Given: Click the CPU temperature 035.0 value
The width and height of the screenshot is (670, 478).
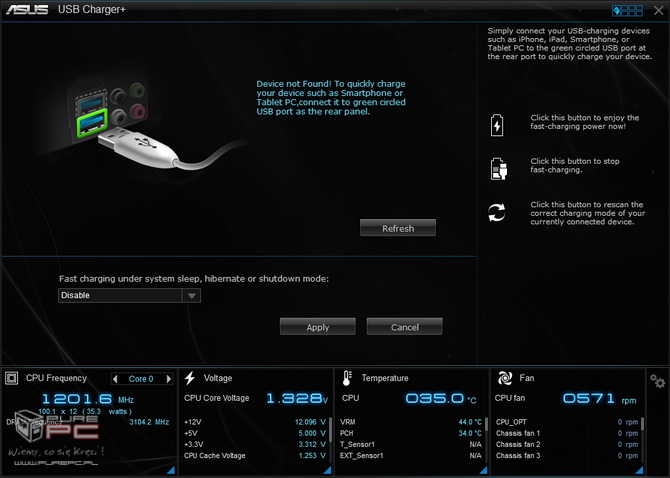Looking at the screenshot, I should tap(441, 399).
